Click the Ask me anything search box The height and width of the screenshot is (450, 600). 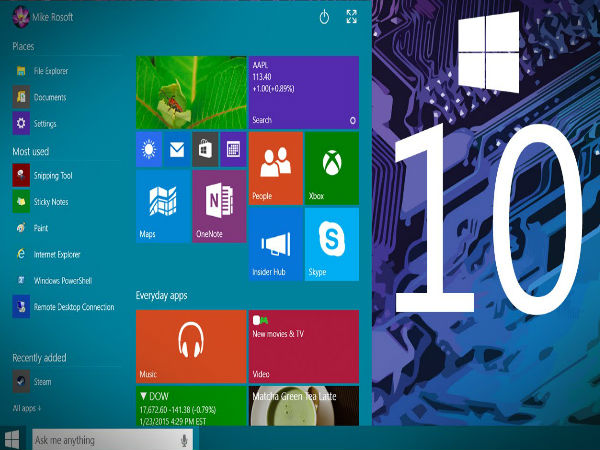100,440
